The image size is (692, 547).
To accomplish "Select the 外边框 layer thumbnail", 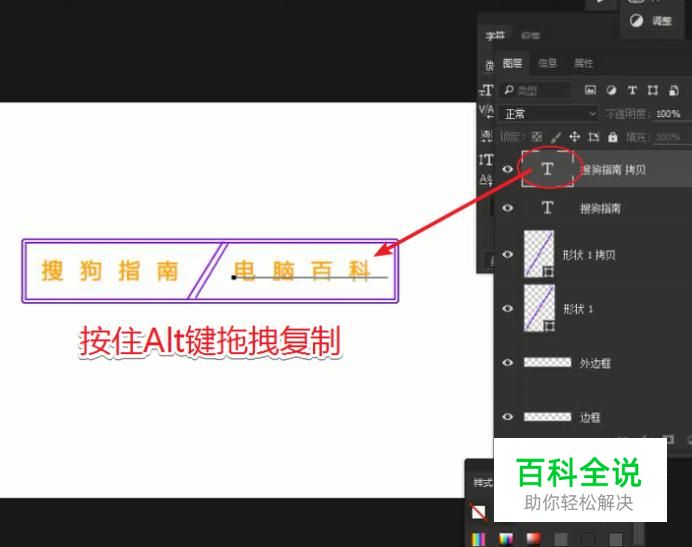I will click(x=547, y=362).
